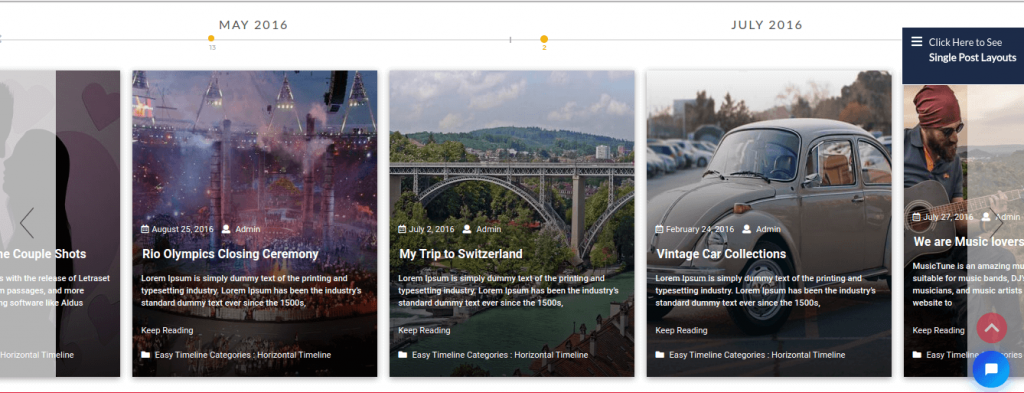Click Admin author link on Vintage Car card

768,229
